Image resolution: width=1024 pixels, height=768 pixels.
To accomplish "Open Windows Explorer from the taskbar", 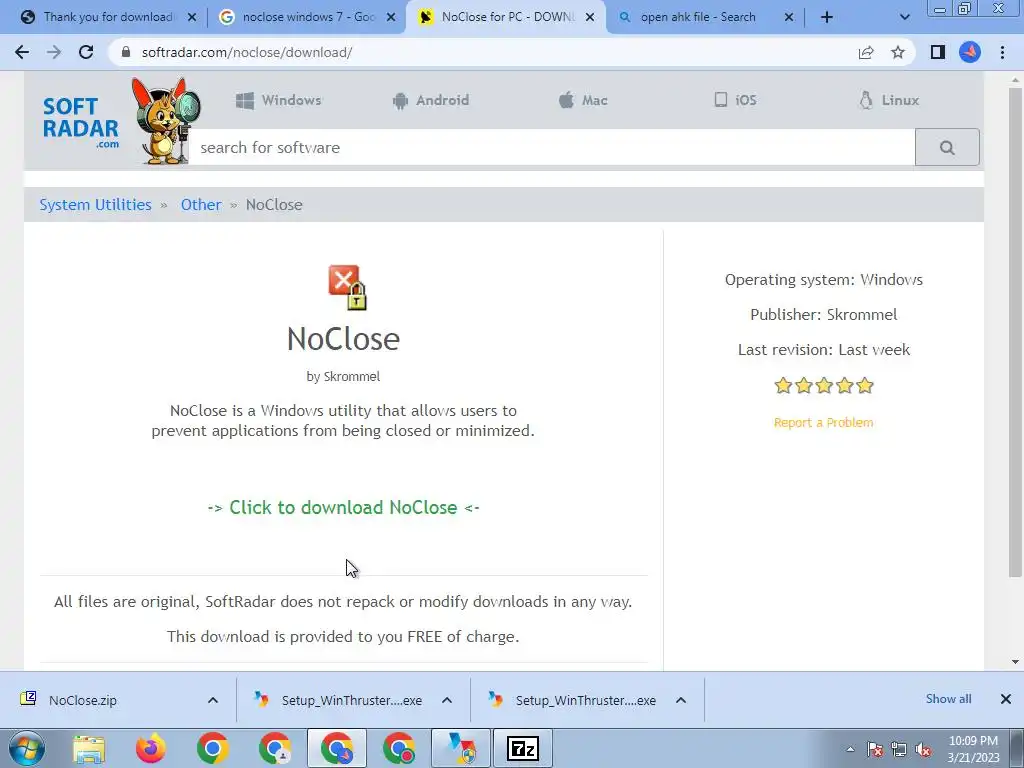I will pos(89,748).
